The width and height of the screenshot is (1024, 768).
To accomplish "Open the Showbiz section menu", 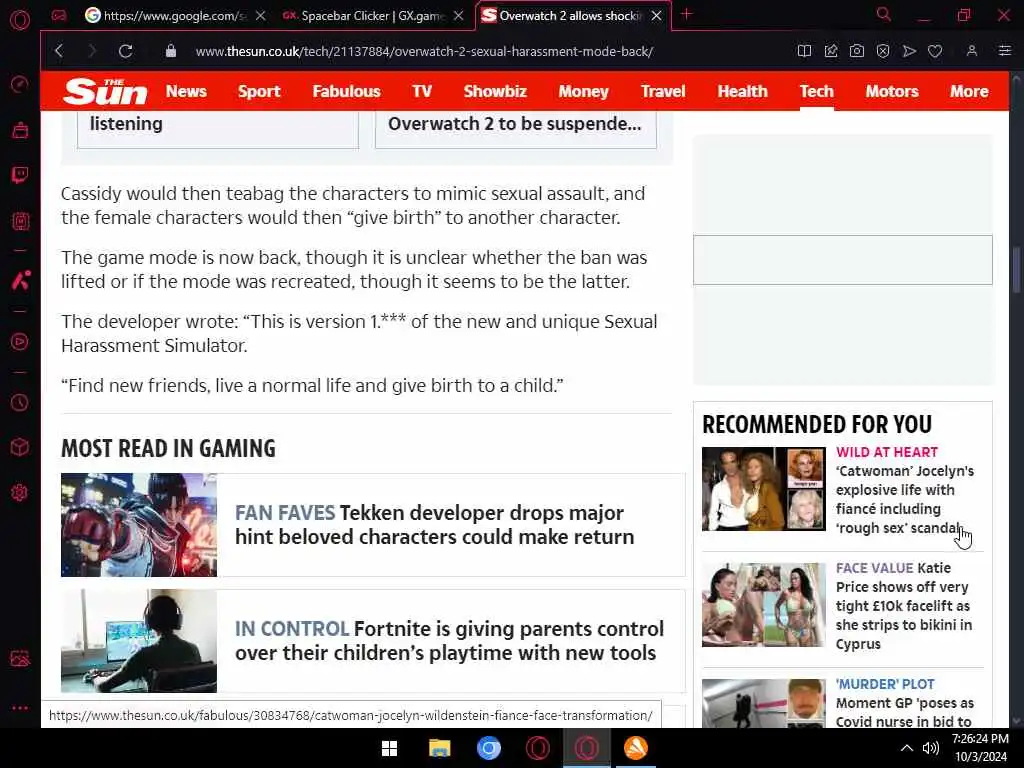I will [x=495, y=91].
